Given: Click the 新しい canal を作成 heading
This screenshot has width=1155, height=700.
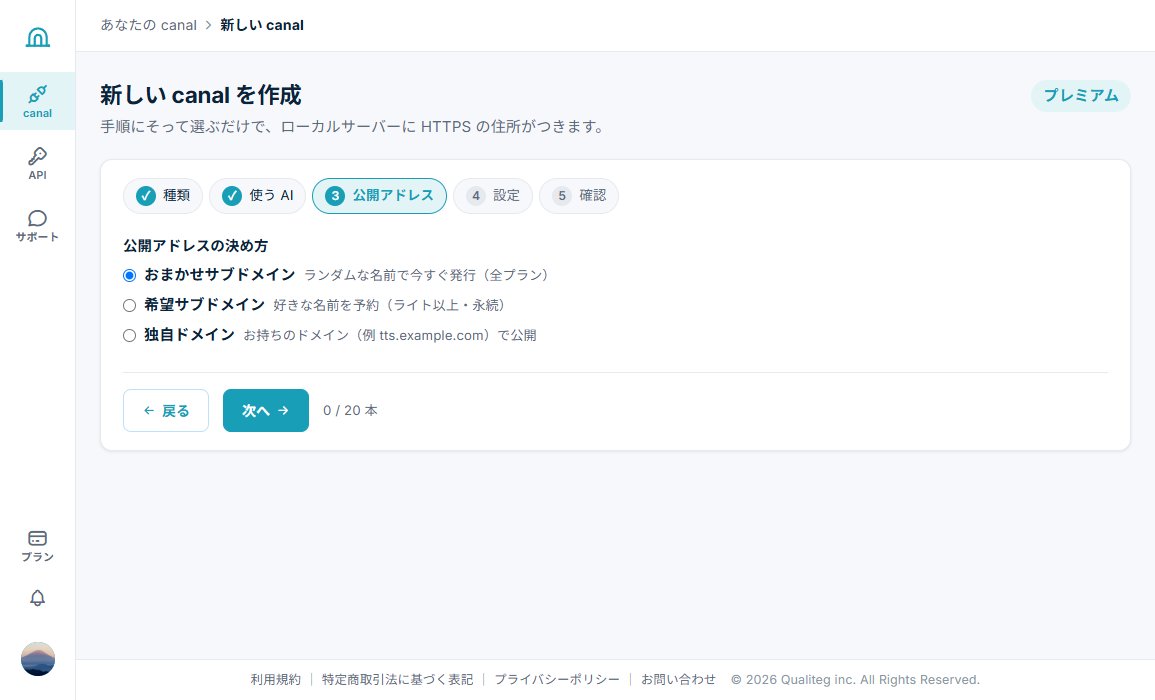Looking at the screenshot, I should tap(200, 95).
